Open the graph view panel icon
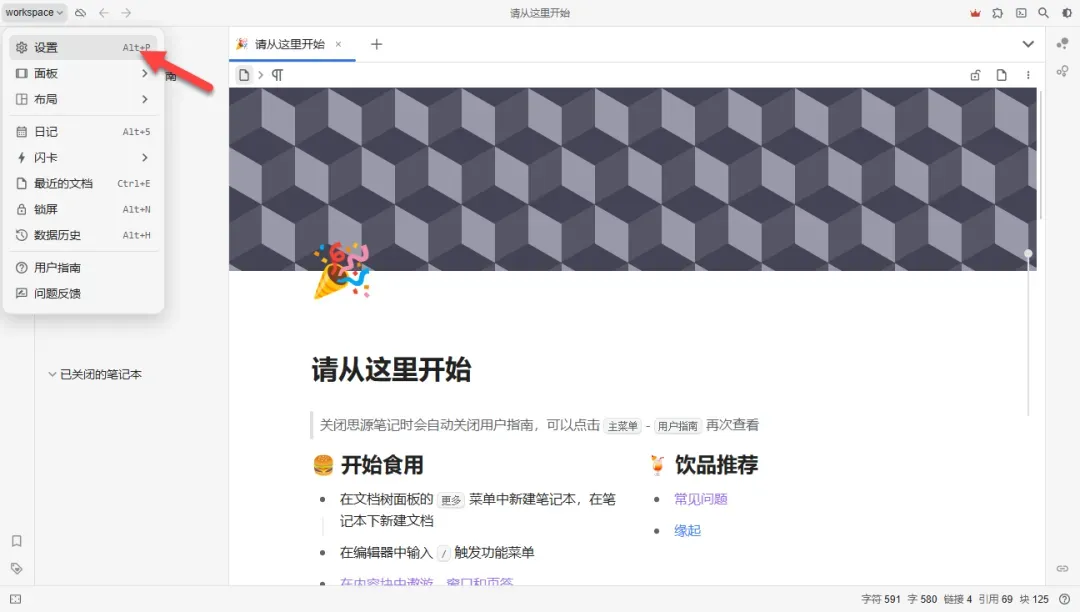Viewport: 1080px width, 612px height. click(x=1063, y=44)
